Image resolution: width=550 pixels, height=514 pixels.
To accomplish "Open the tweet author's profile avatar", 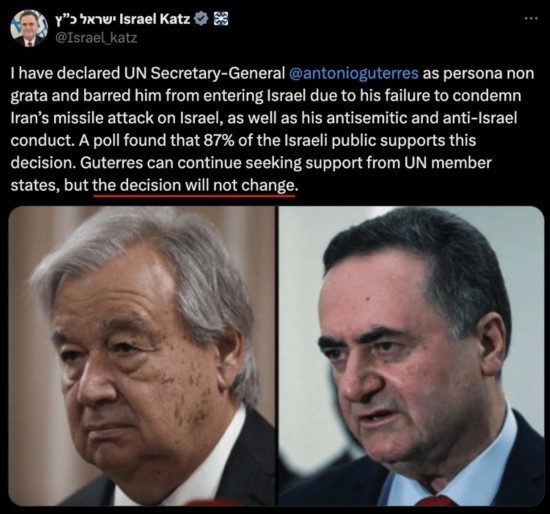I will [x=28, y=28].
